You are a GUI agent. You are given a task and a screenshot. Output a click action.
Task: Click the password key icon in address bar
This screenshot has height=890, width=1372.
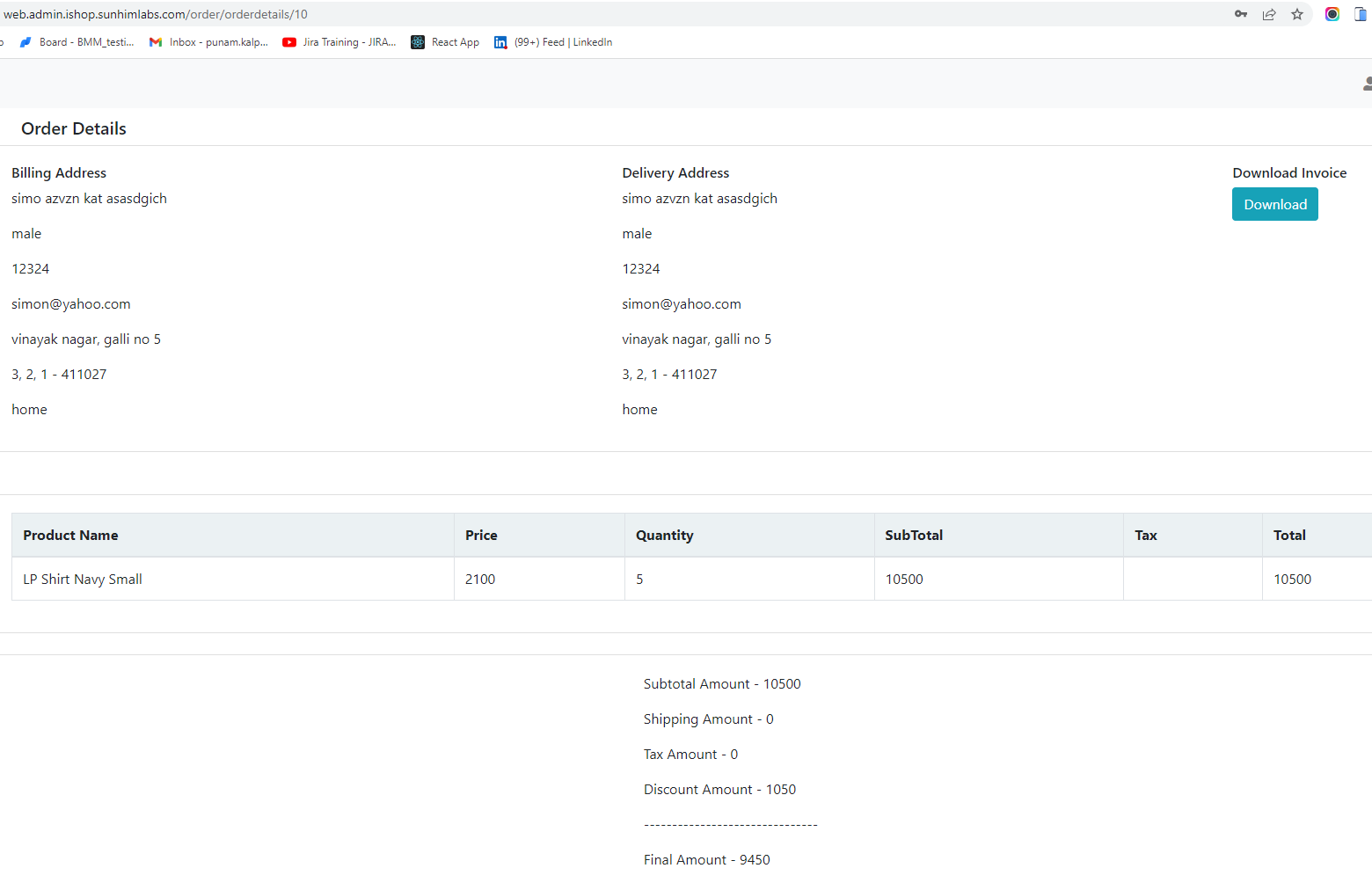point(1241,14)
